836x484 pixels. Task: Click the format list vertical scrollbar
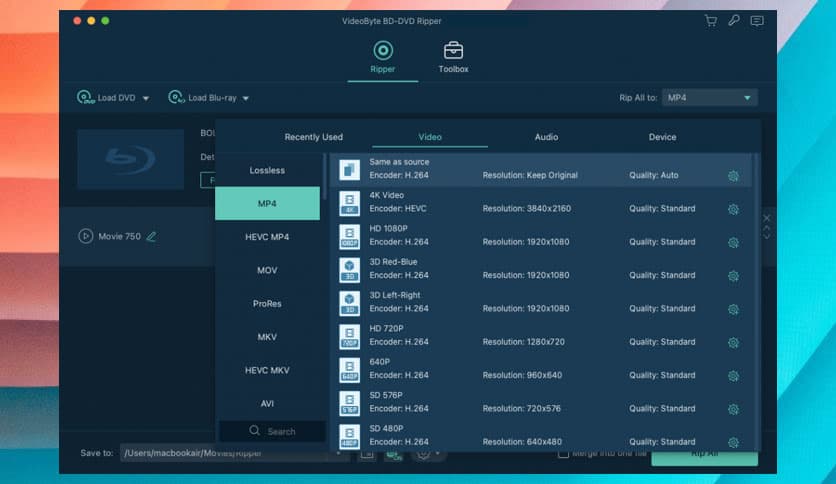click(756, 301)
